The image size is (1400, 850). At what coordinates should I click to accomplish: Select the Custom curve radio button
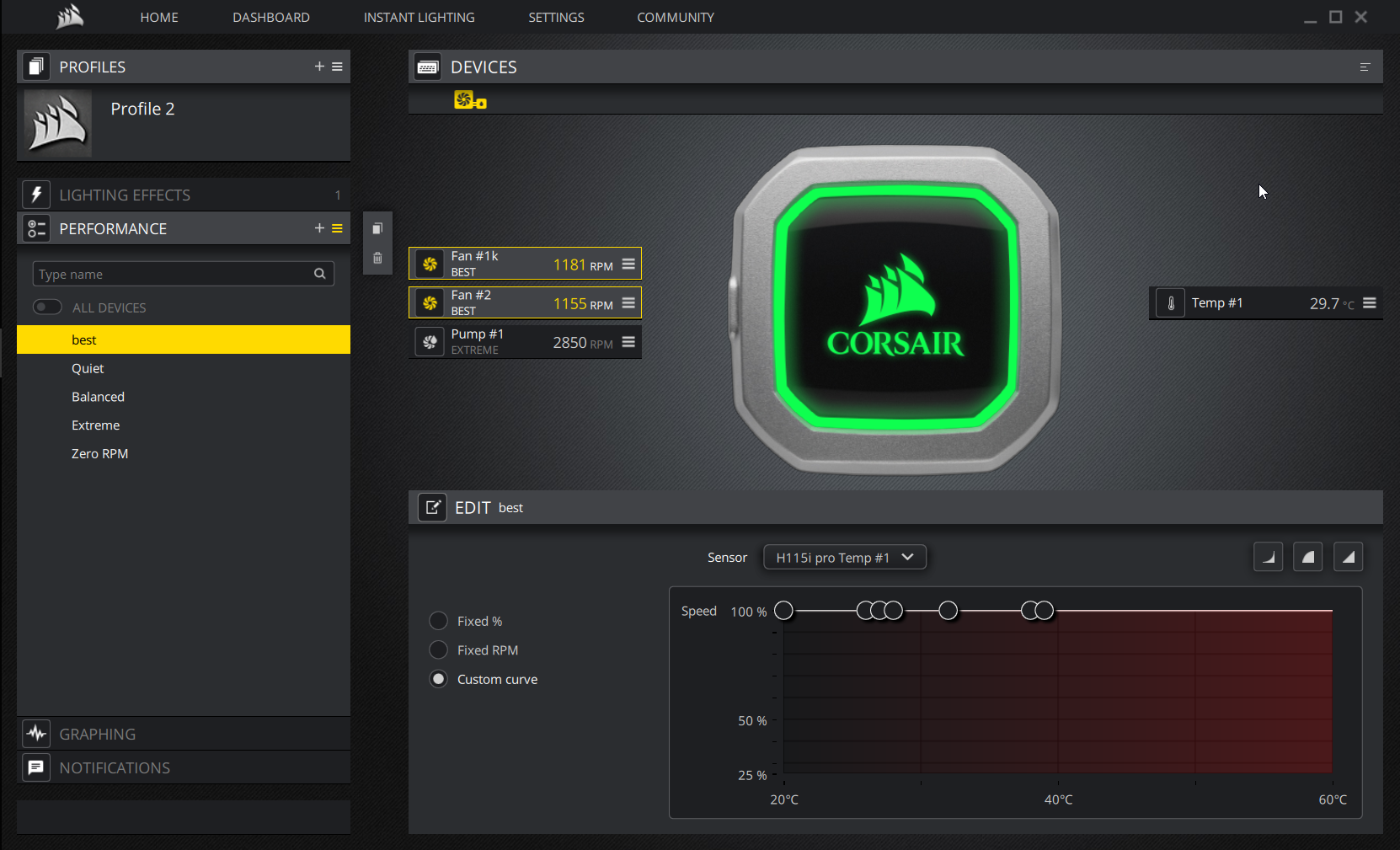[438, 678]
